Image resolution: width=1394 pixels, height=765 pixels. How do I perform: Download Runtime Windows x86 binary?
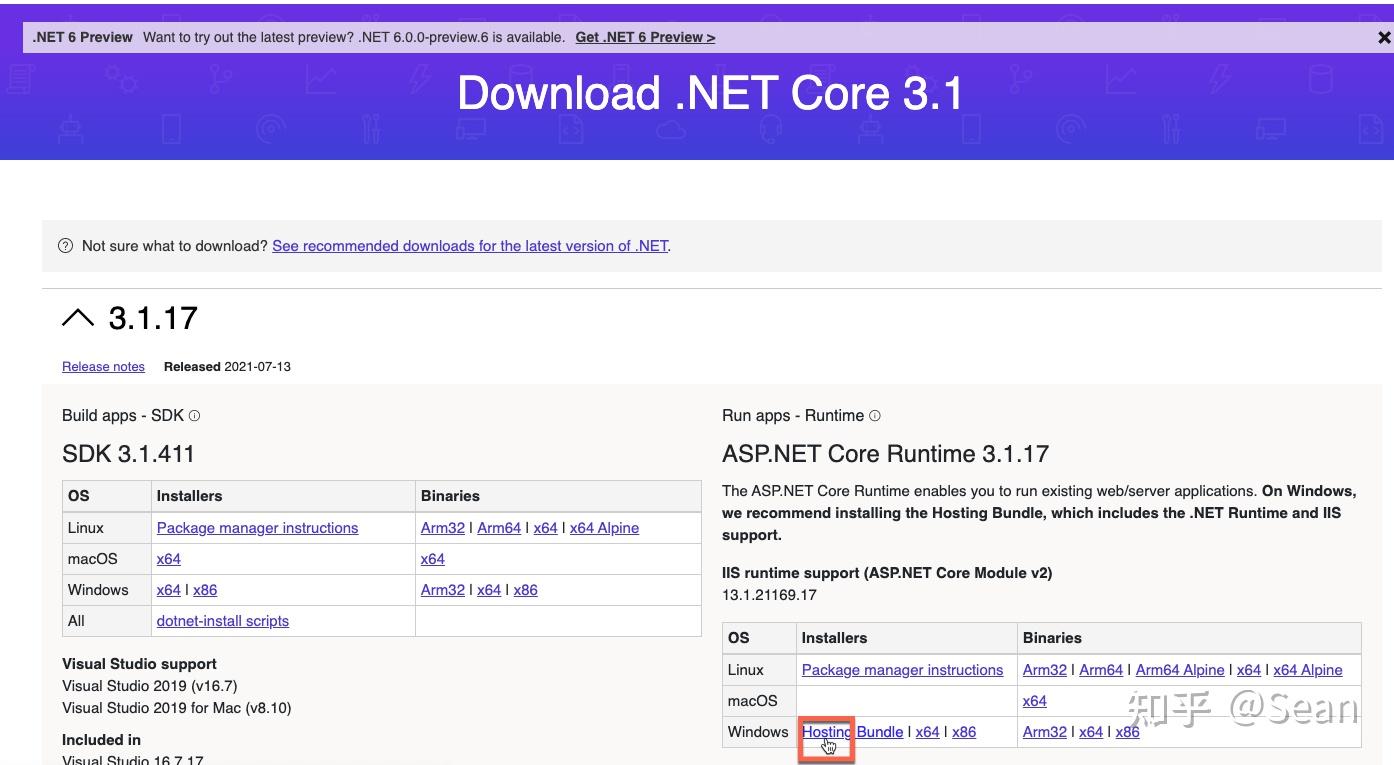(1127, 732)
